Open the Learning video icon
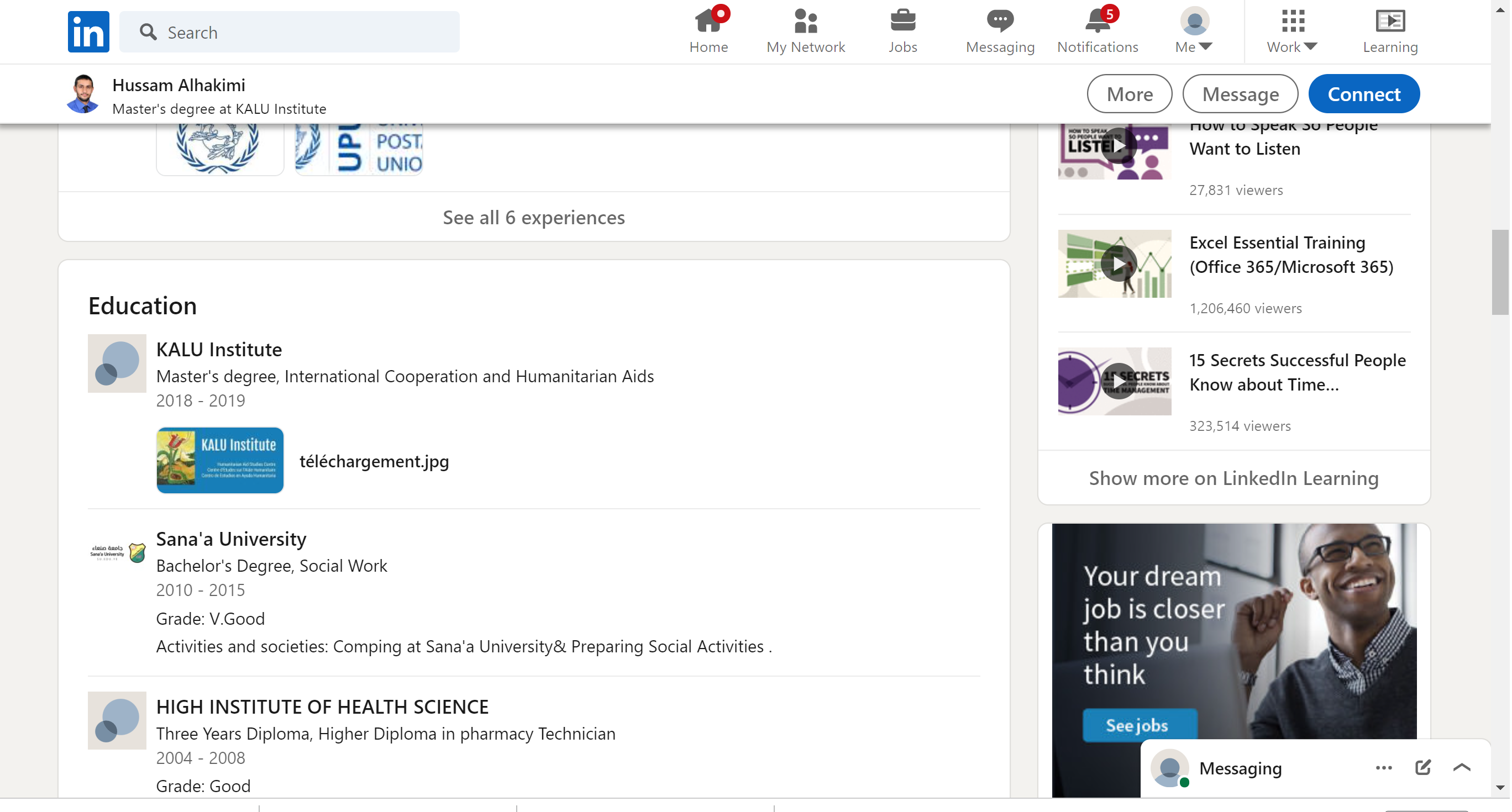This screenshot has height=812, width=1512. tap(1389, 22)
